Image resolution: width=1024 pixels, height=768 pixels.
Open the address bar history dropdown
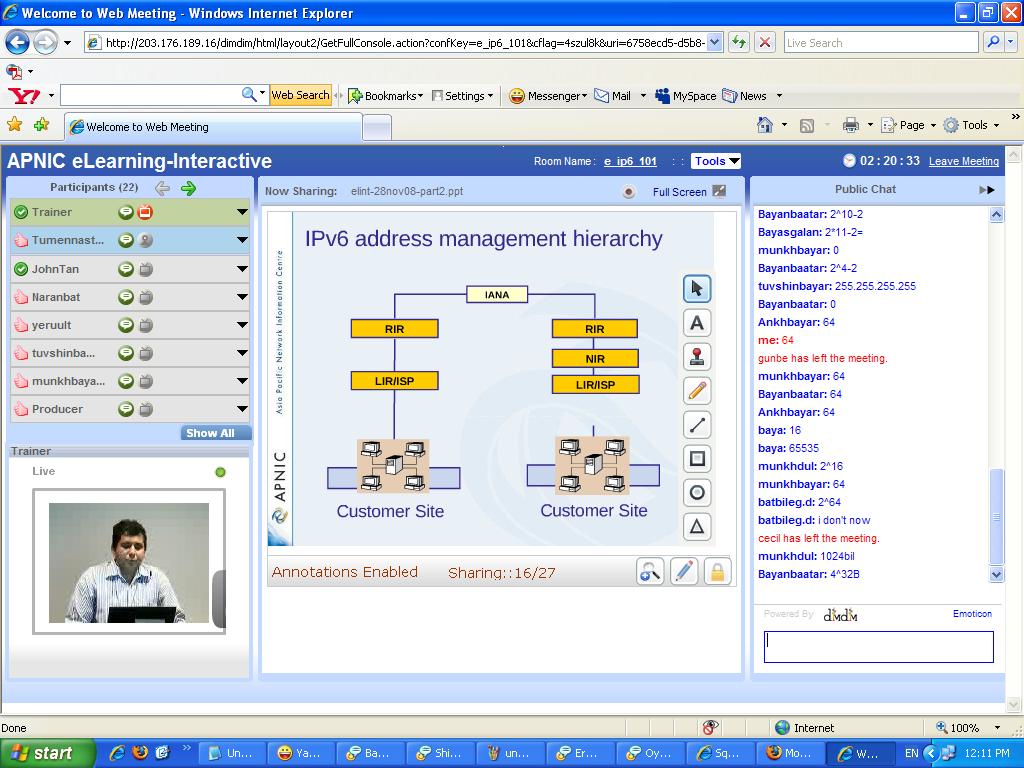point(714,43)
